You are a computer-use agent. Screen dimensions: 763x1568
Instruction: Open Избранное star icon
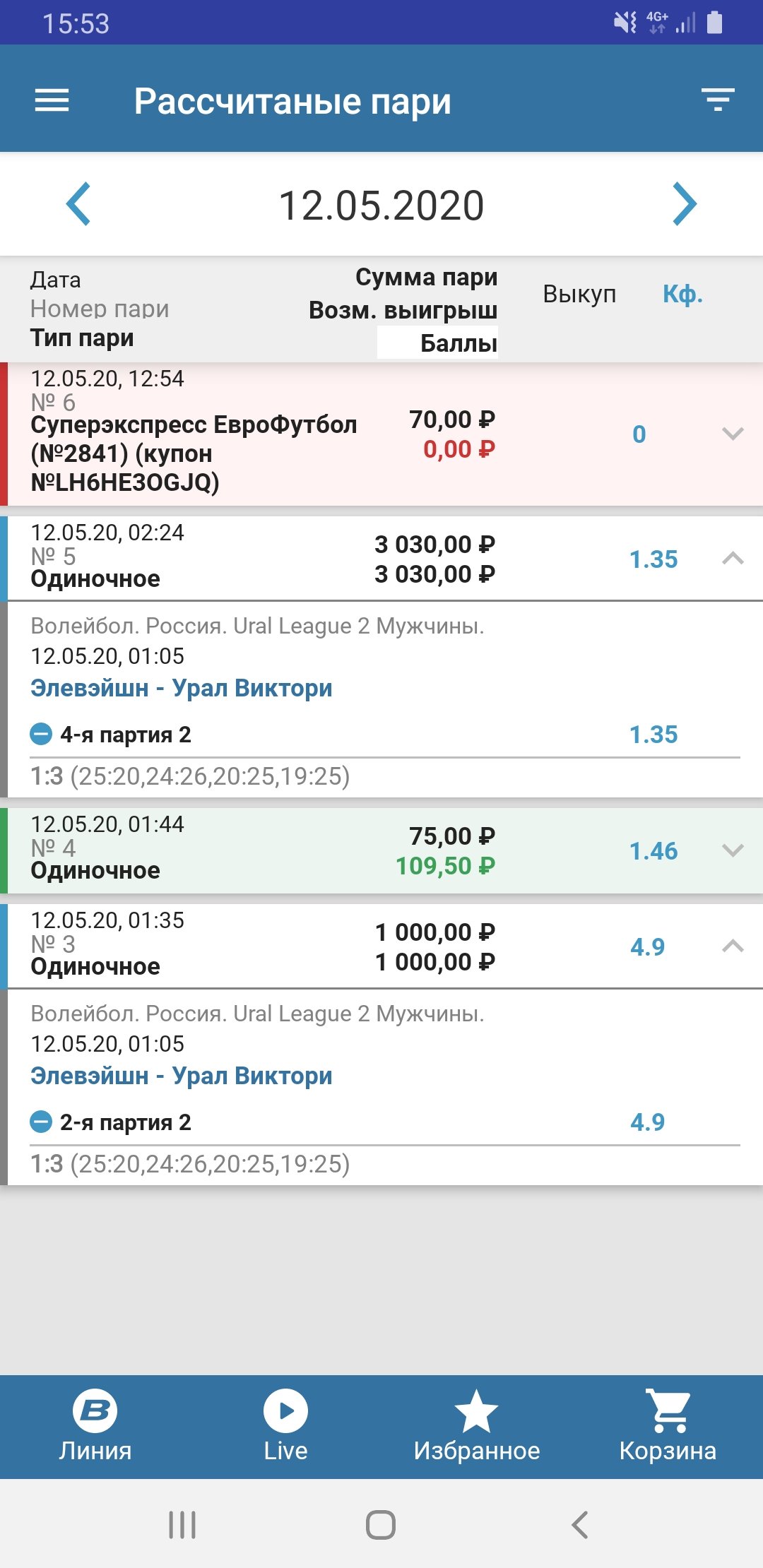(x=476, y=1411)
